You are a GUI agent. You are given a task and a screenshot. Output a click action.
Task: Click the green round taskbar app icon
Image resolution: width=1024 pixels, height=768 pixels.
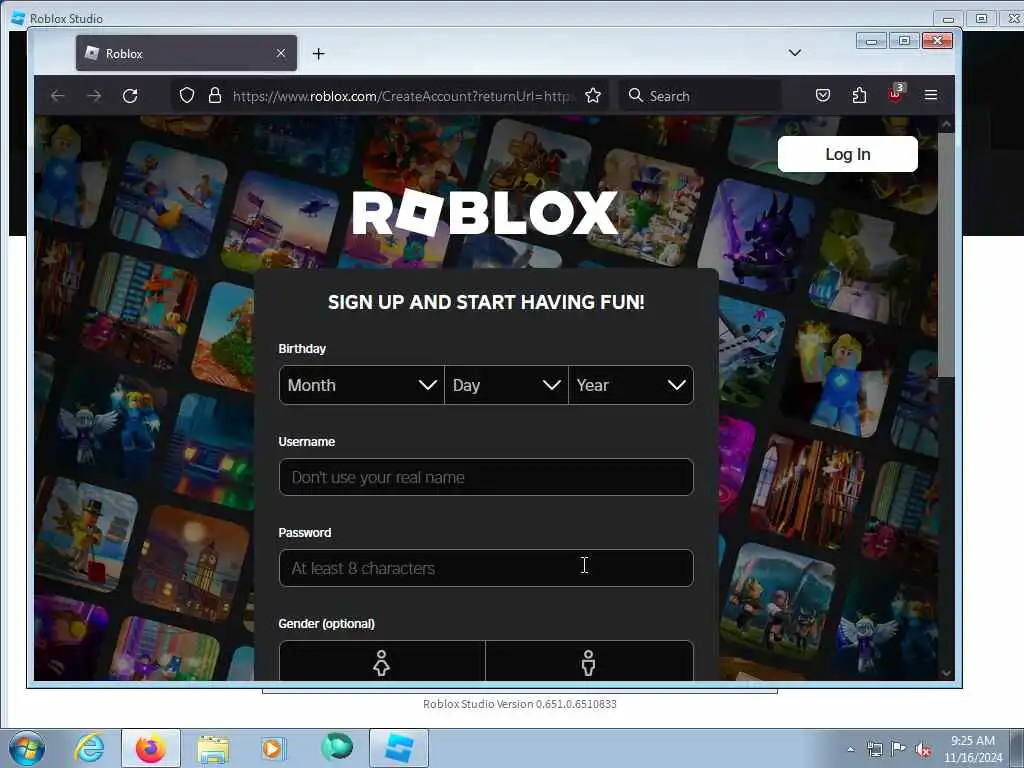coord(337,746)
